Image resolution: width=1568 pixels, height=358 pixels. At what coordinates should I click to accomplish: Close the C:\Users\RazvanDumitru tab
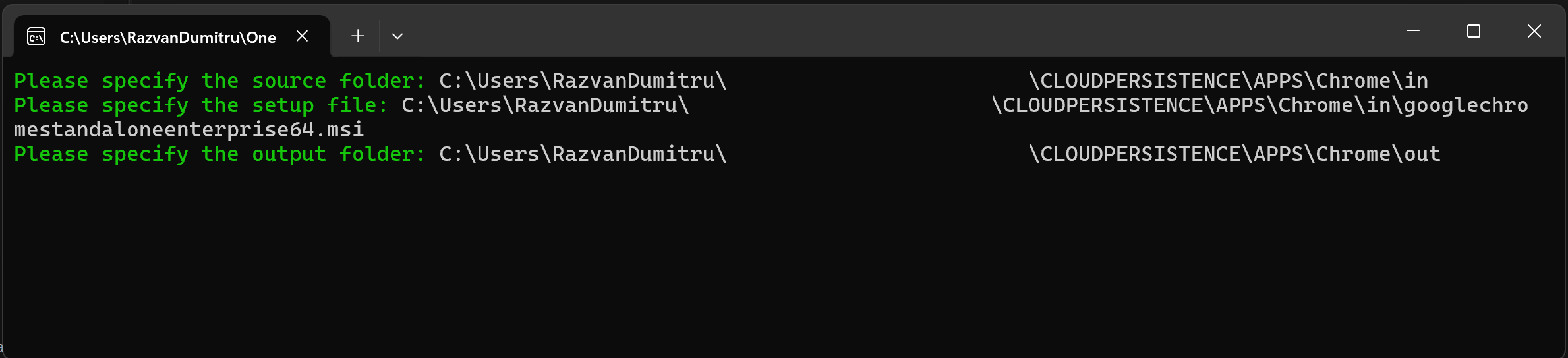coord(302,36)
